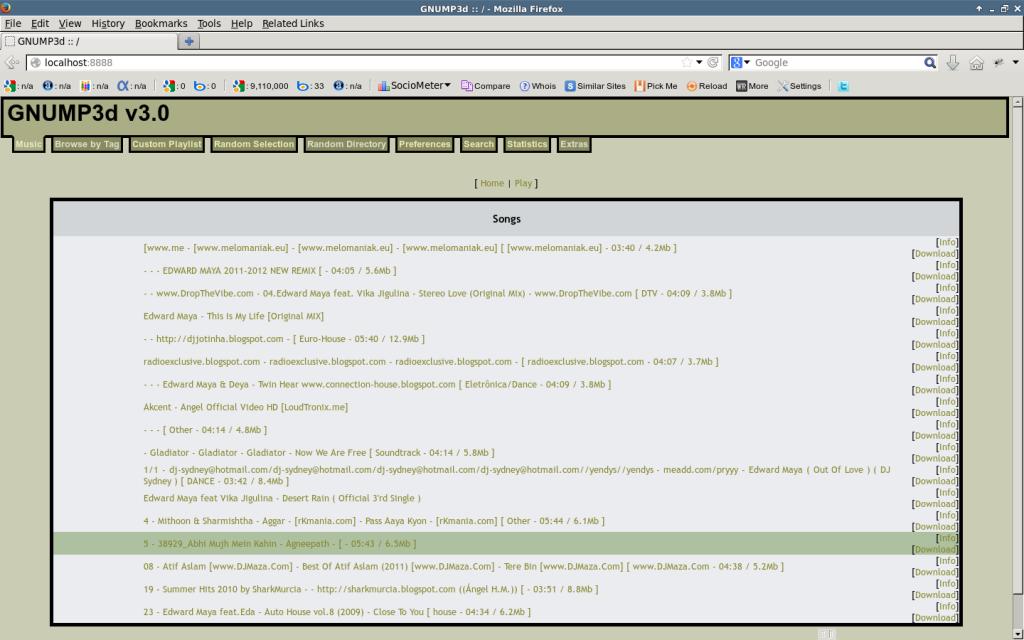1024x640 pixels.
Task: Click the Home link
Action: click(x=492, y=184)
